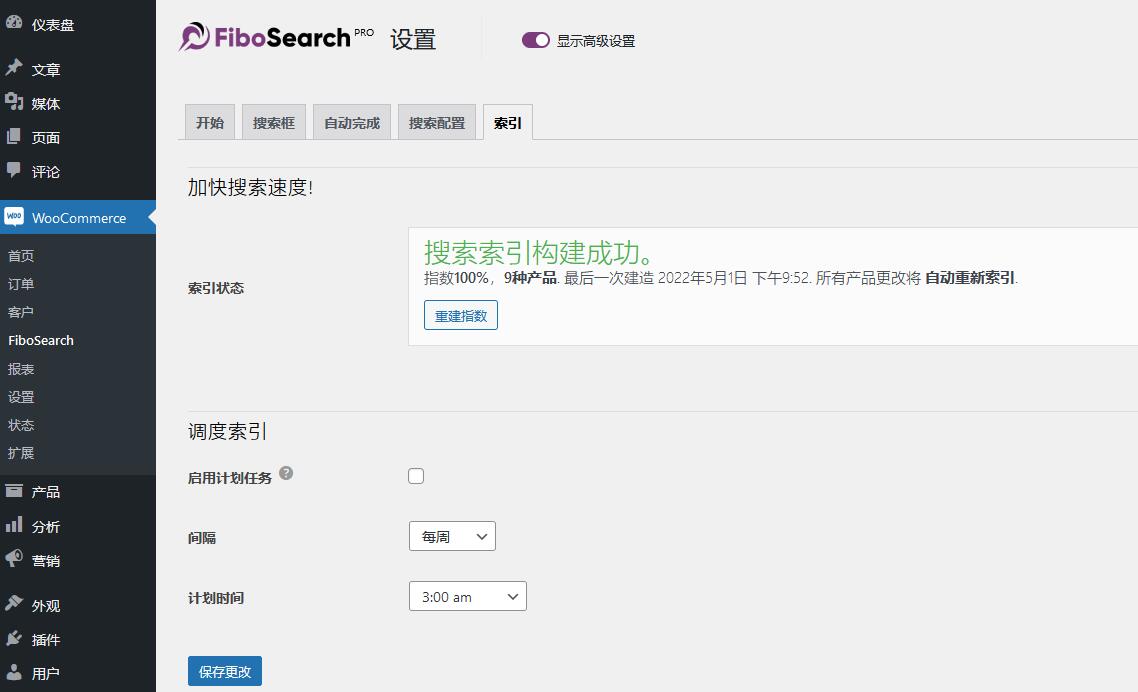Click the pin icon next to 文章

click(14, 68)
